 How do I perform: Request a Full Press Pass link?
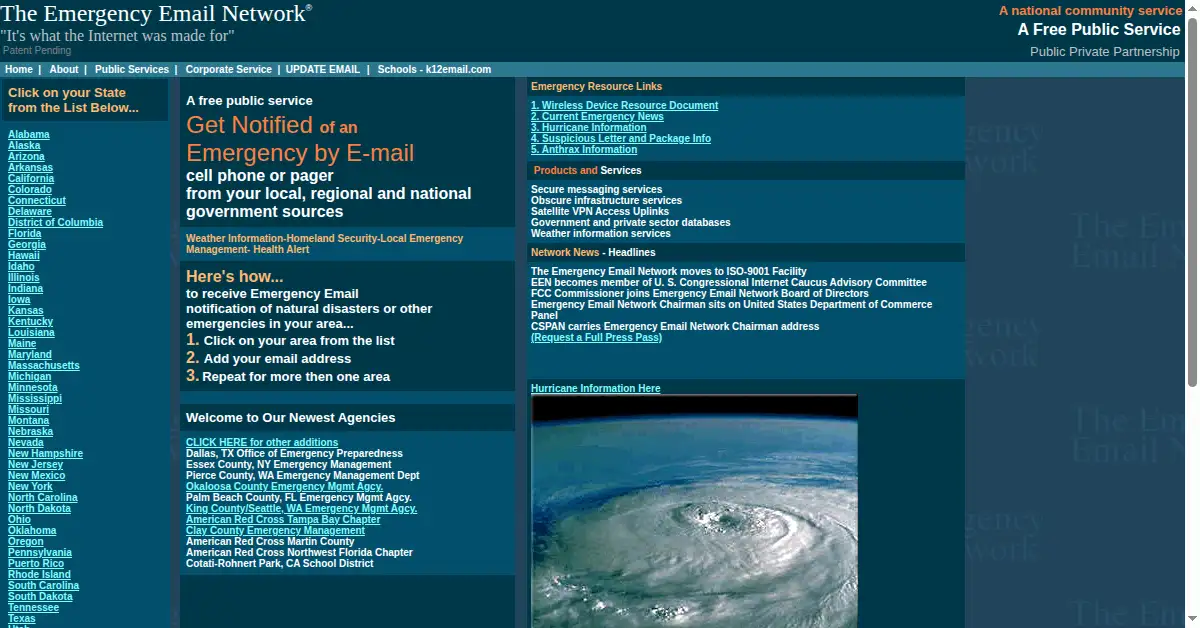tap(596, 337)
